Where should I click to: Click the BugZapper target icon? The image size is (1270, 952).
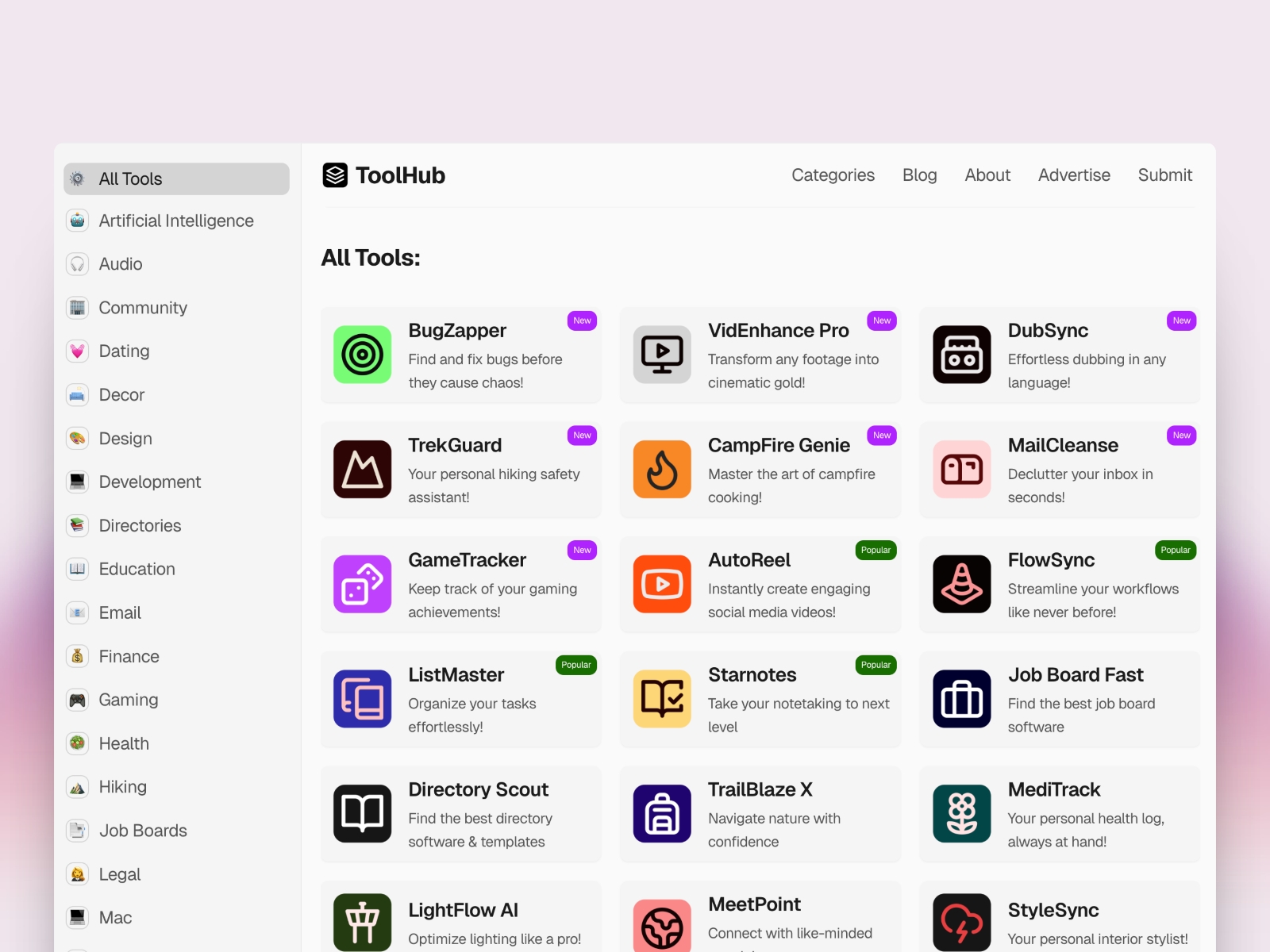(362, 355)
